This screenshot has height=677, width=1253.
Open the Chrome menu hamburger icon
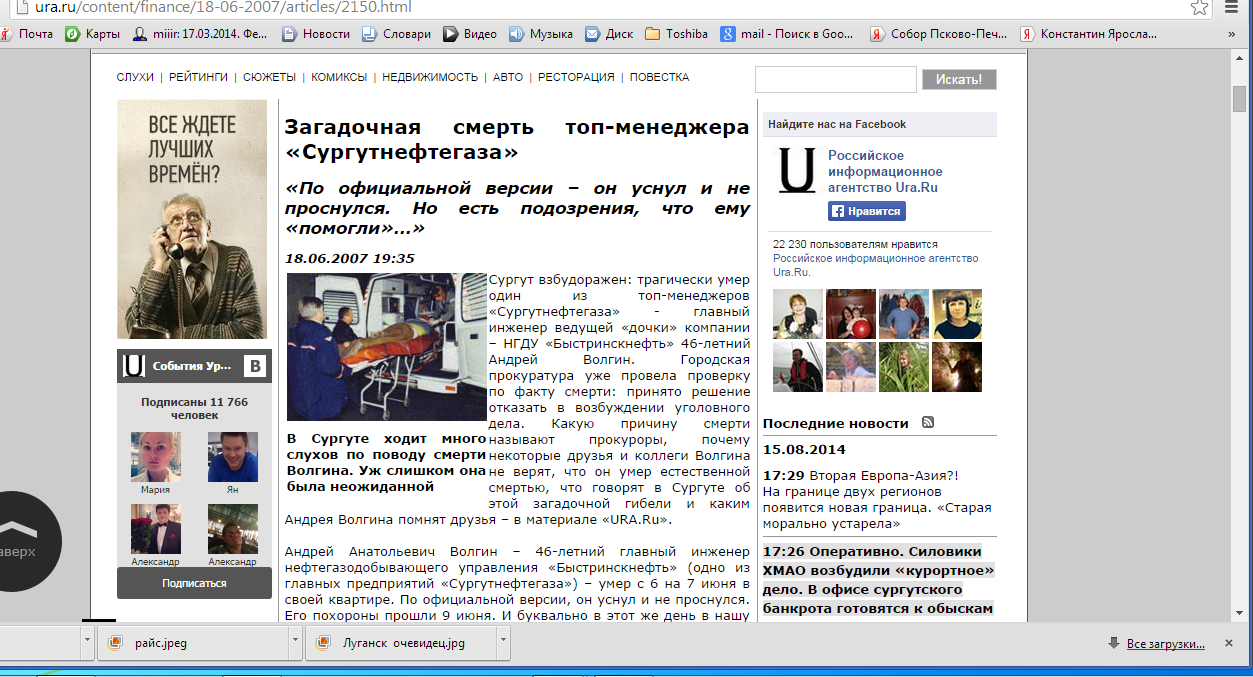click(x=1233, y=7)
